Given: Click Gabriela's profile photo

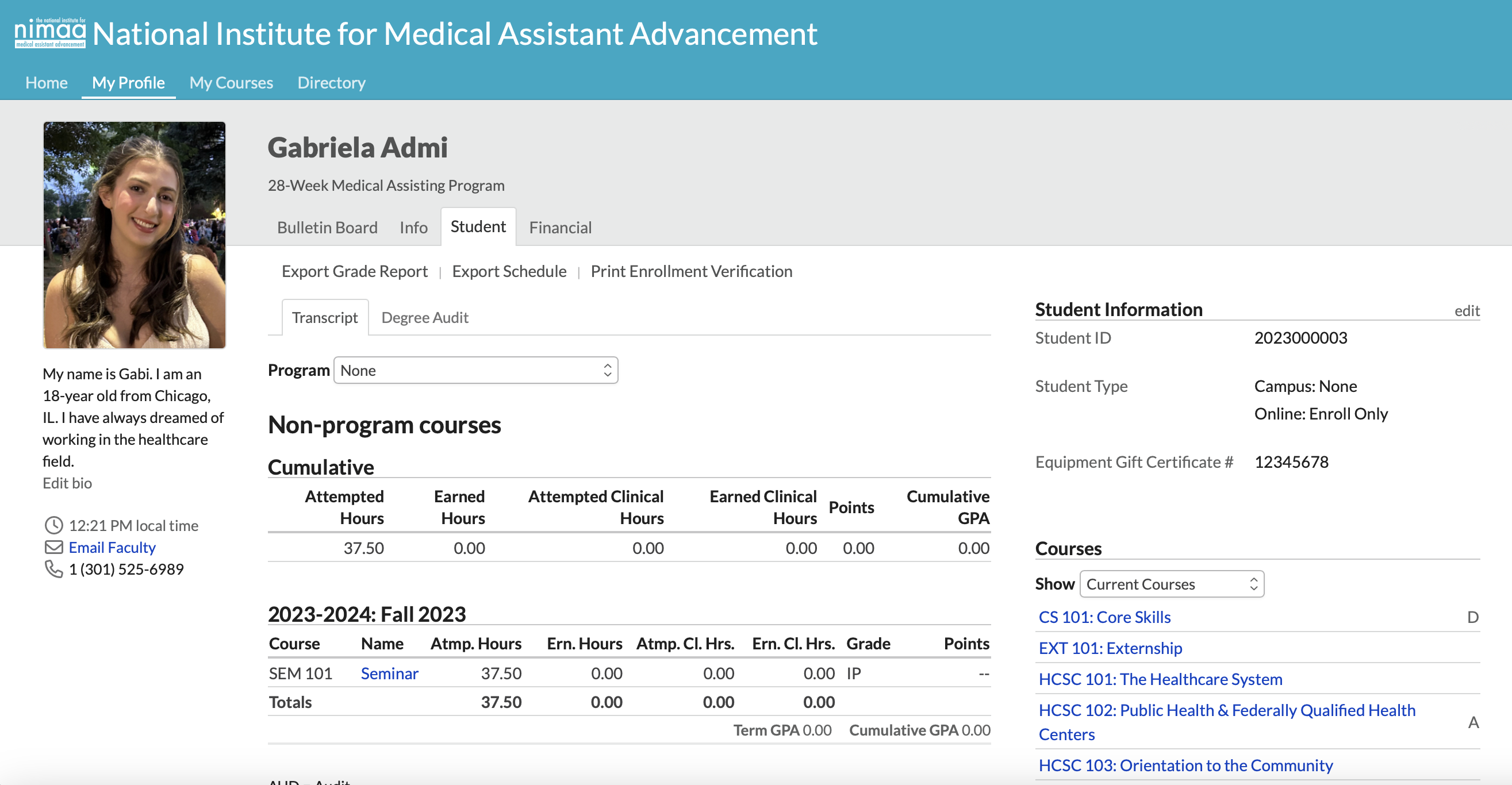Looking at the screenshot, I should (135, 234).
